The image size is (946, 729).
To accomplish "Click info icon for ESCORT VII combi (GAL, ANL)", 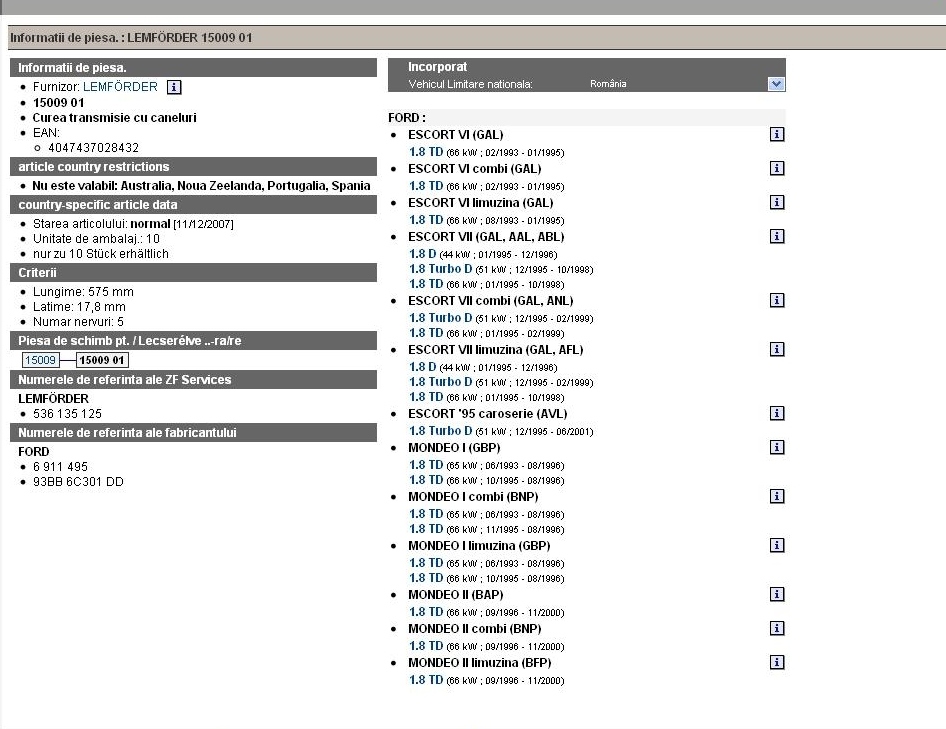I will [x=777, y=300].
